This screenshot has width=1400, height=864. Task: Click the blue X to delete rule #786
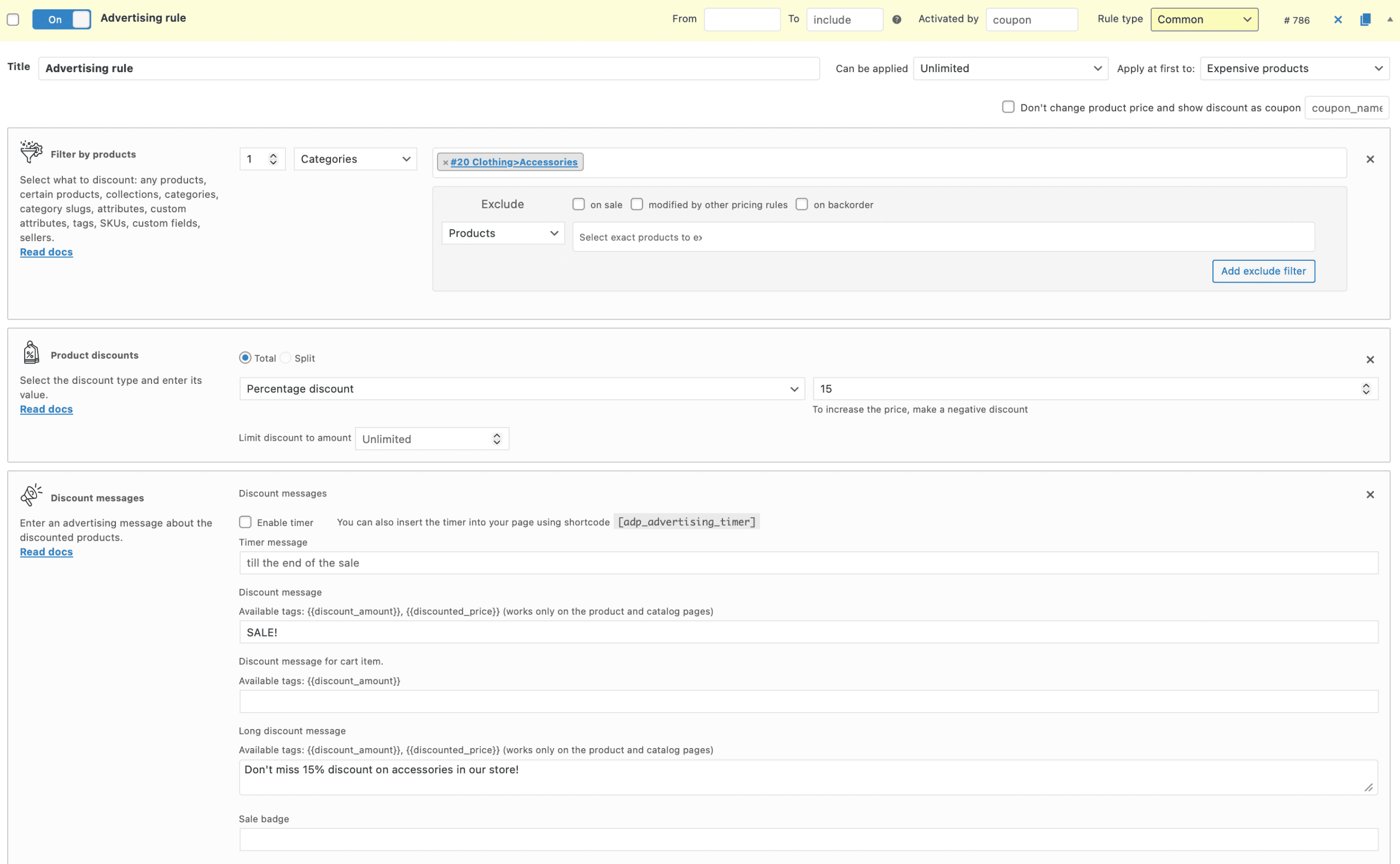(x=1337, y=20)
